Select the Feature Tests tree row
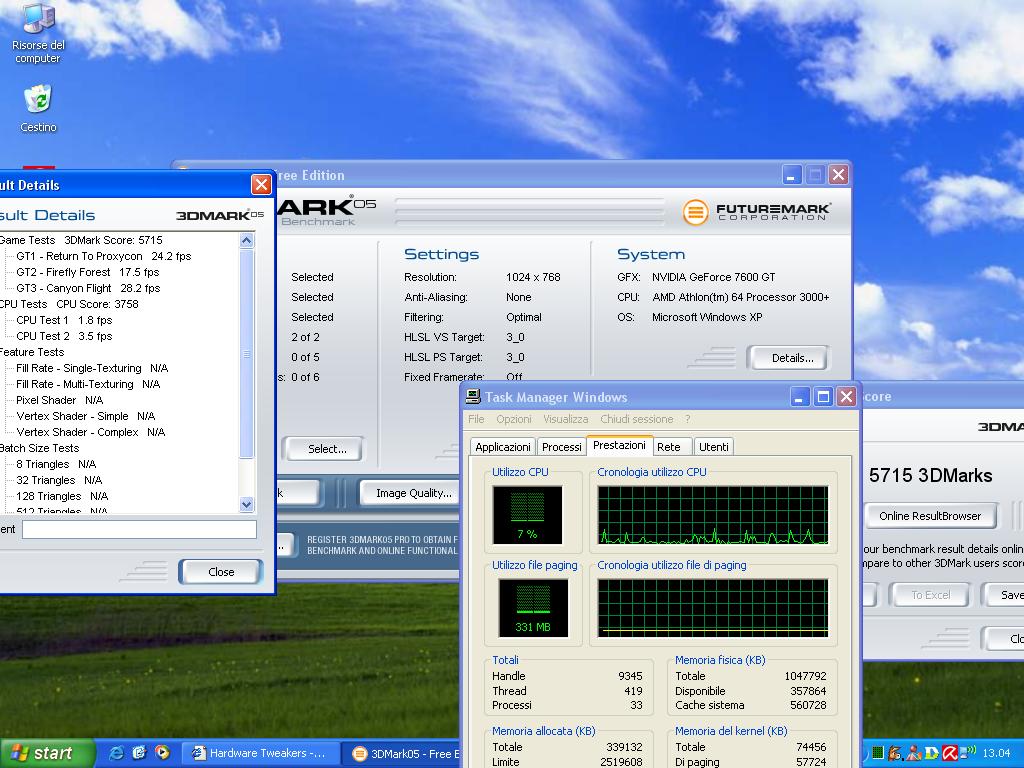 32,352
